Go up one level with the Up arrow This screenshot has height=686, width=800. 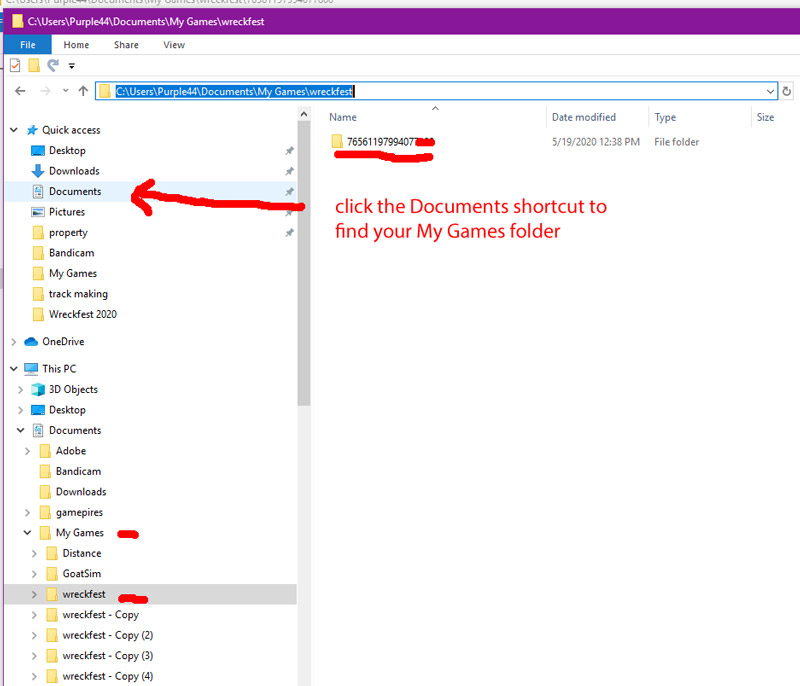tap(83, 91)
